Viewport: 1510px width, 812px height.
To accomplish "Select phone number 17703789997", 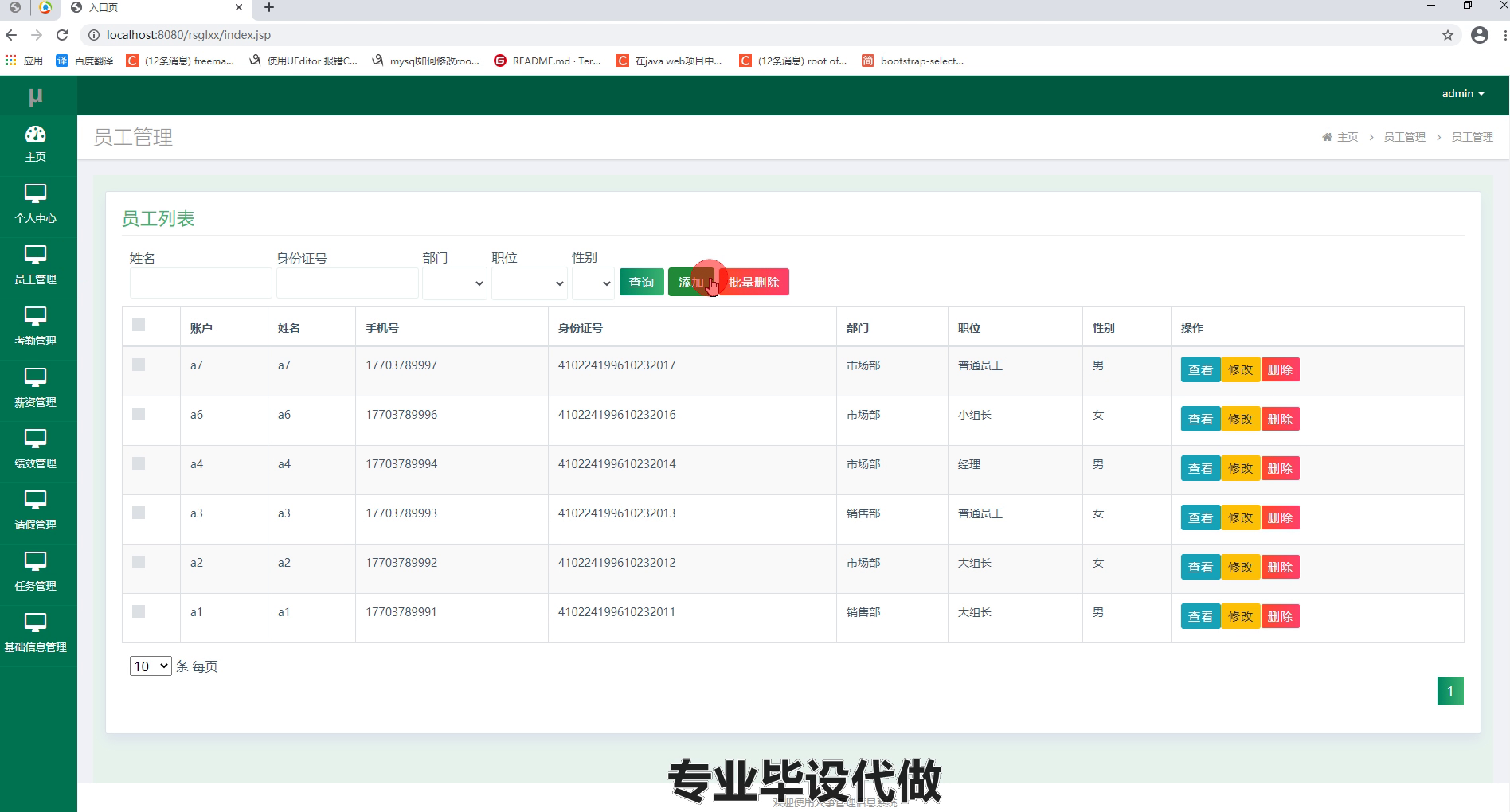I will pyautogui.click(x=401, y=365).
